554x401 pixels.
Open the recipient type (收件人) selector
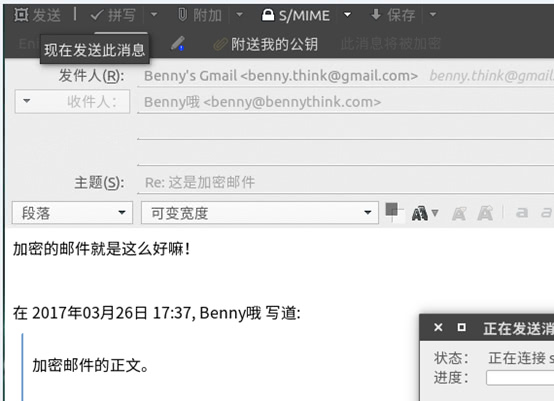pos(72,102)
